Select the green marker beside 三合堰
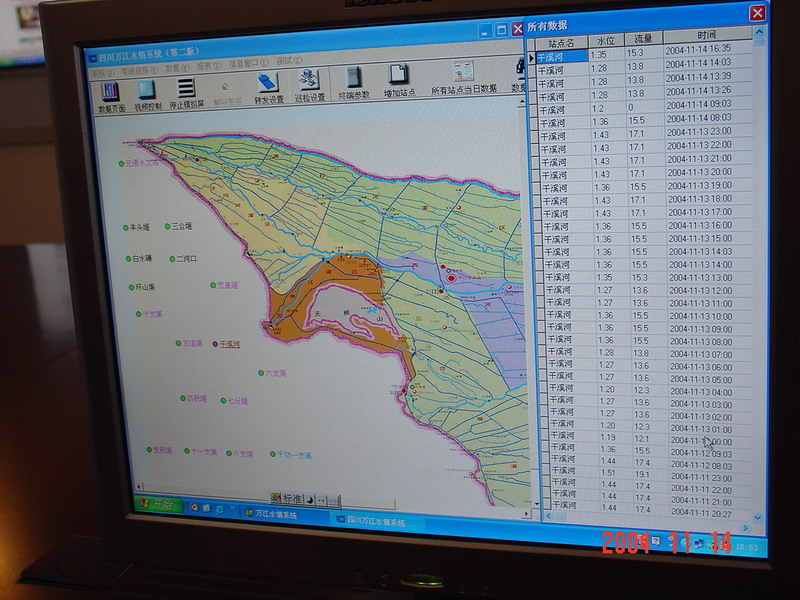The height and width of the screenshot is (600, 800). [167, 227]
